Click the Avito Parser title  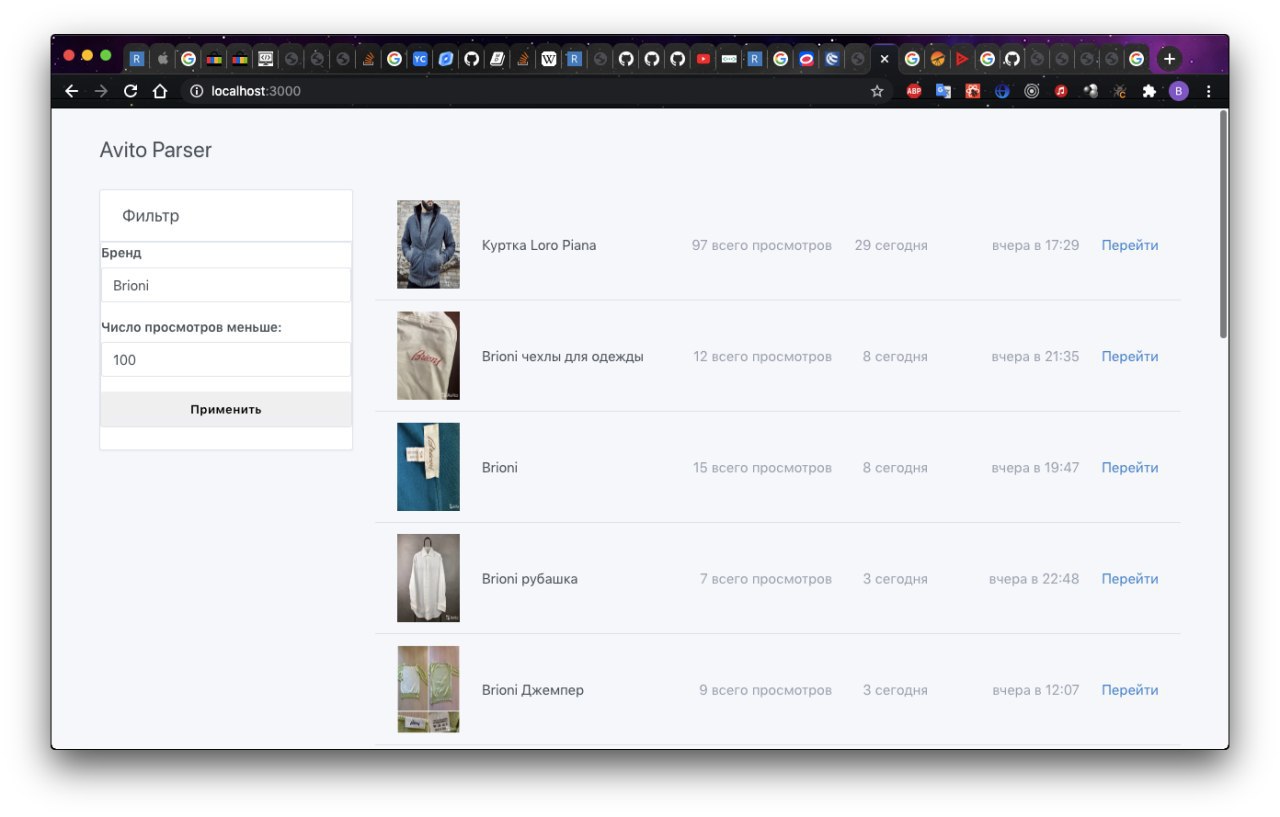click(156, 150)
